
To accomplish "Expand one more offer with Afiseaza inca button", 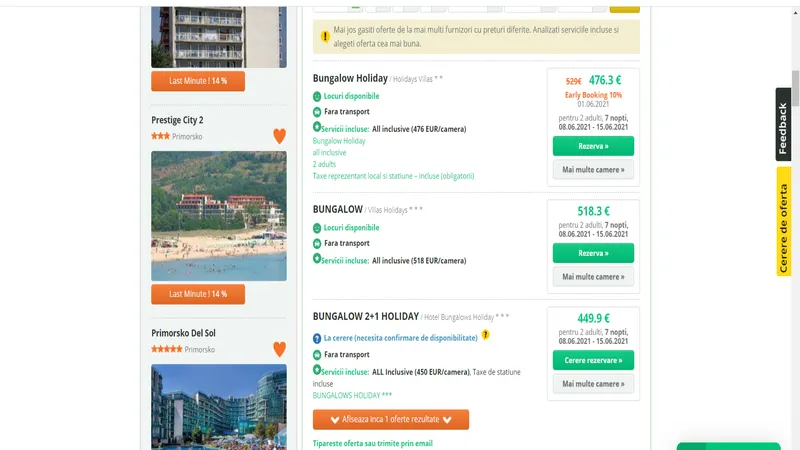I will 390,420.
